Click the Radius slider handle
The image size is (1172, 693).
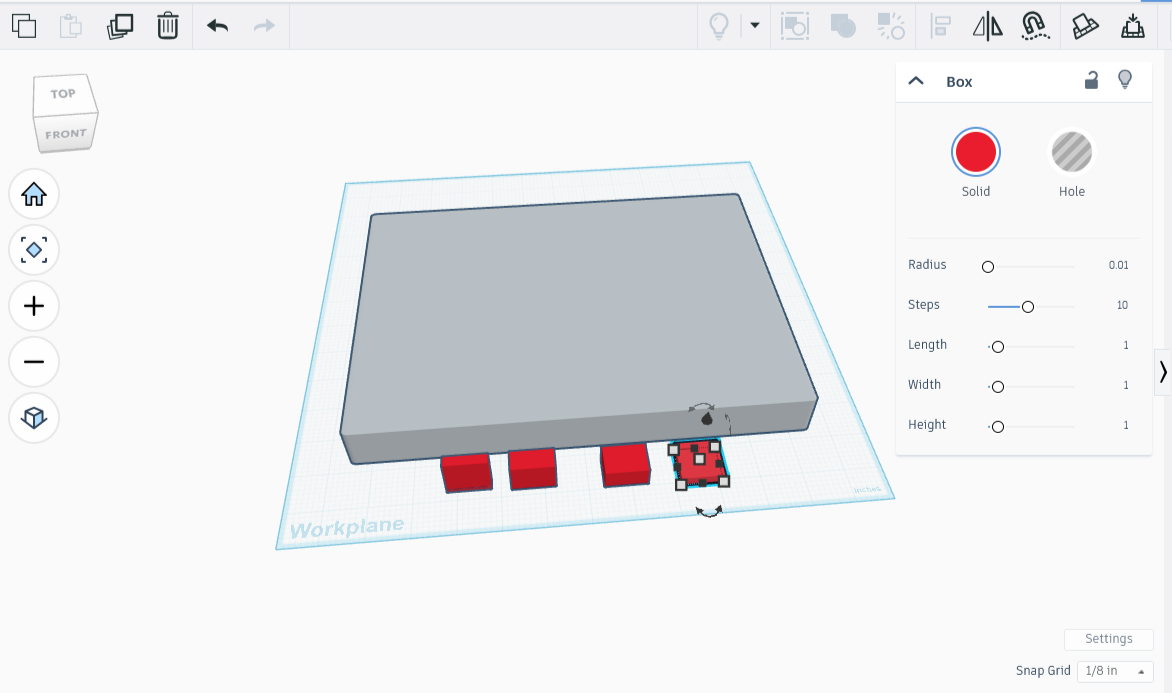[987, 267]
